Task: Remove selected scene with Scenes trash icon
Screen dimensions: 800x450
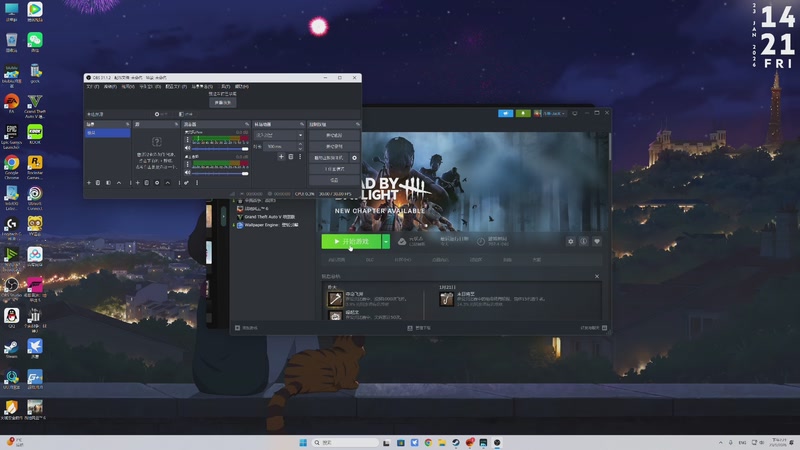Action: coord(98,183)
